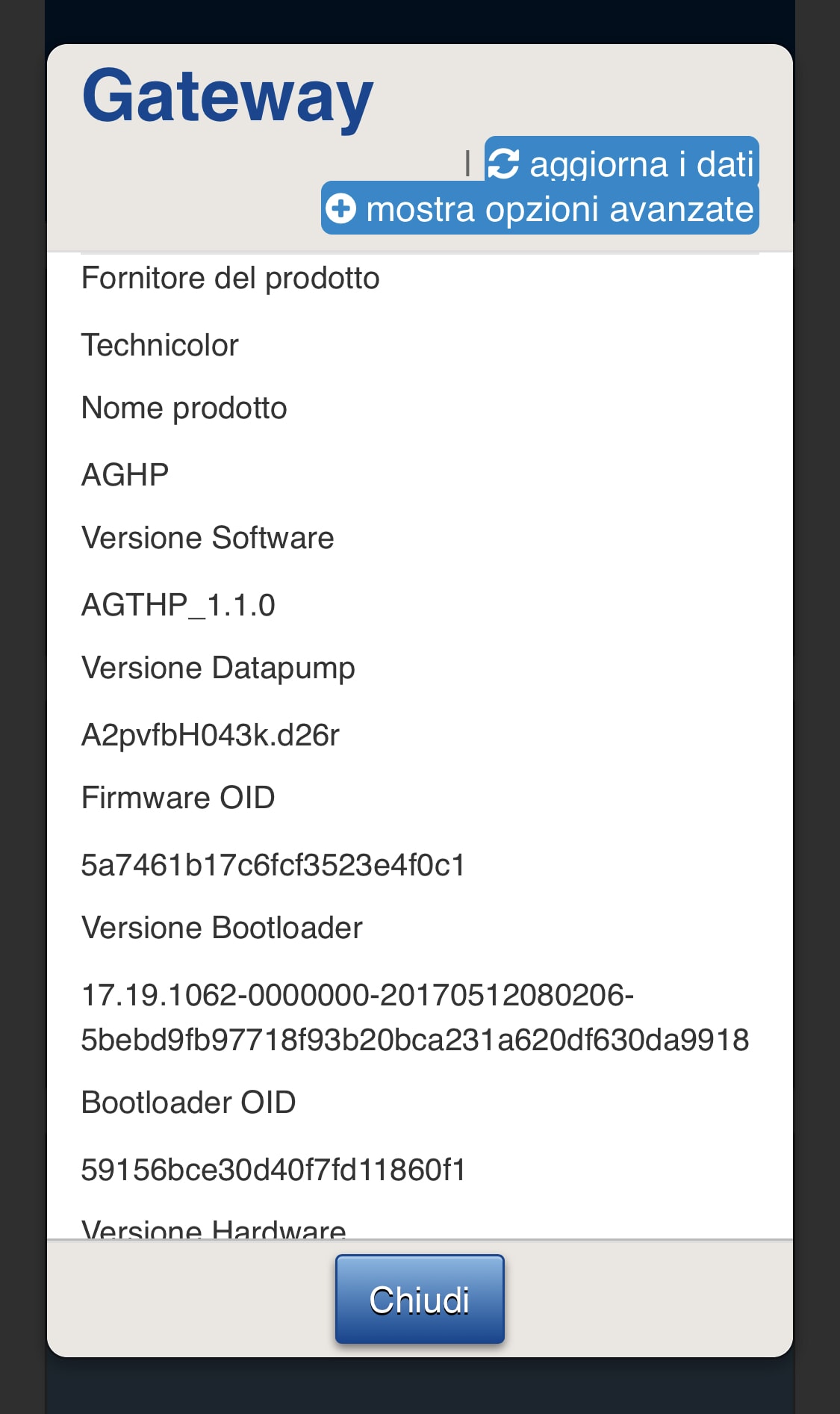Click the 'Nome prodotto' label
The image size is (840, 1414).
(184, 409)
